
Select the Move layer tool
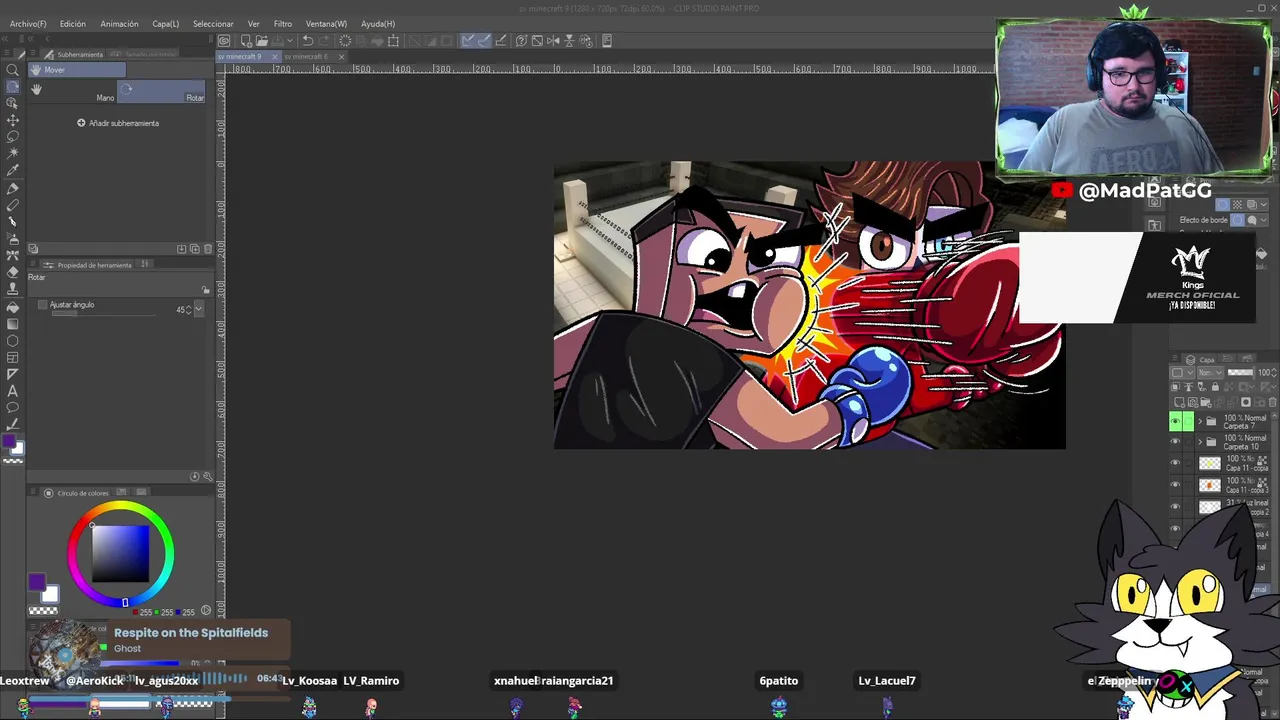(x=12, y=121)
